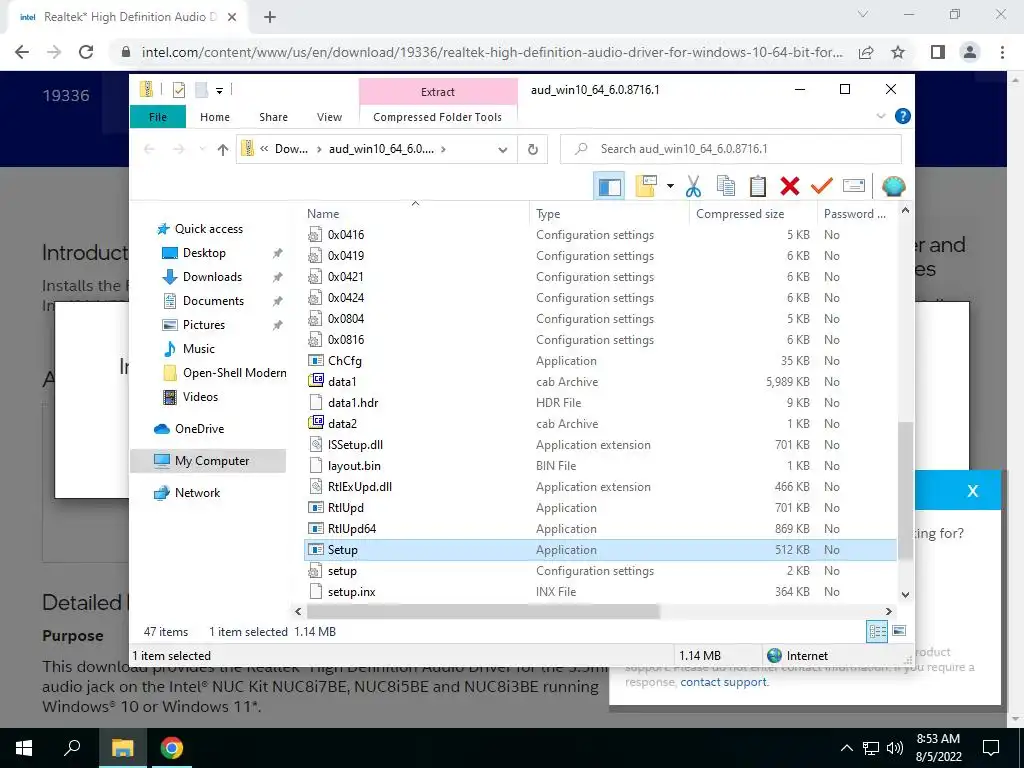This screenshot has width=1024, height=768.
Task: Click the contact support link
Action: [724, 682]
